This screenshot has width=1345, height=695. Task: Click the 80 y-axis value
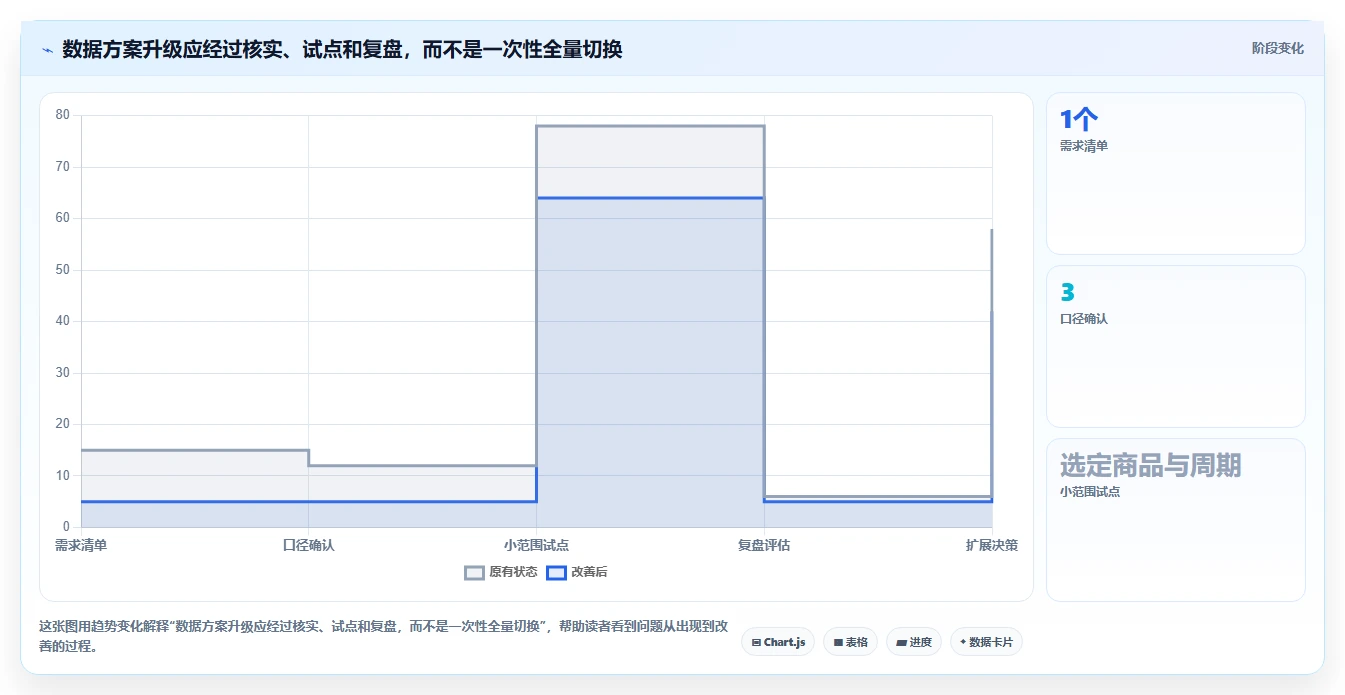(63, 115)
